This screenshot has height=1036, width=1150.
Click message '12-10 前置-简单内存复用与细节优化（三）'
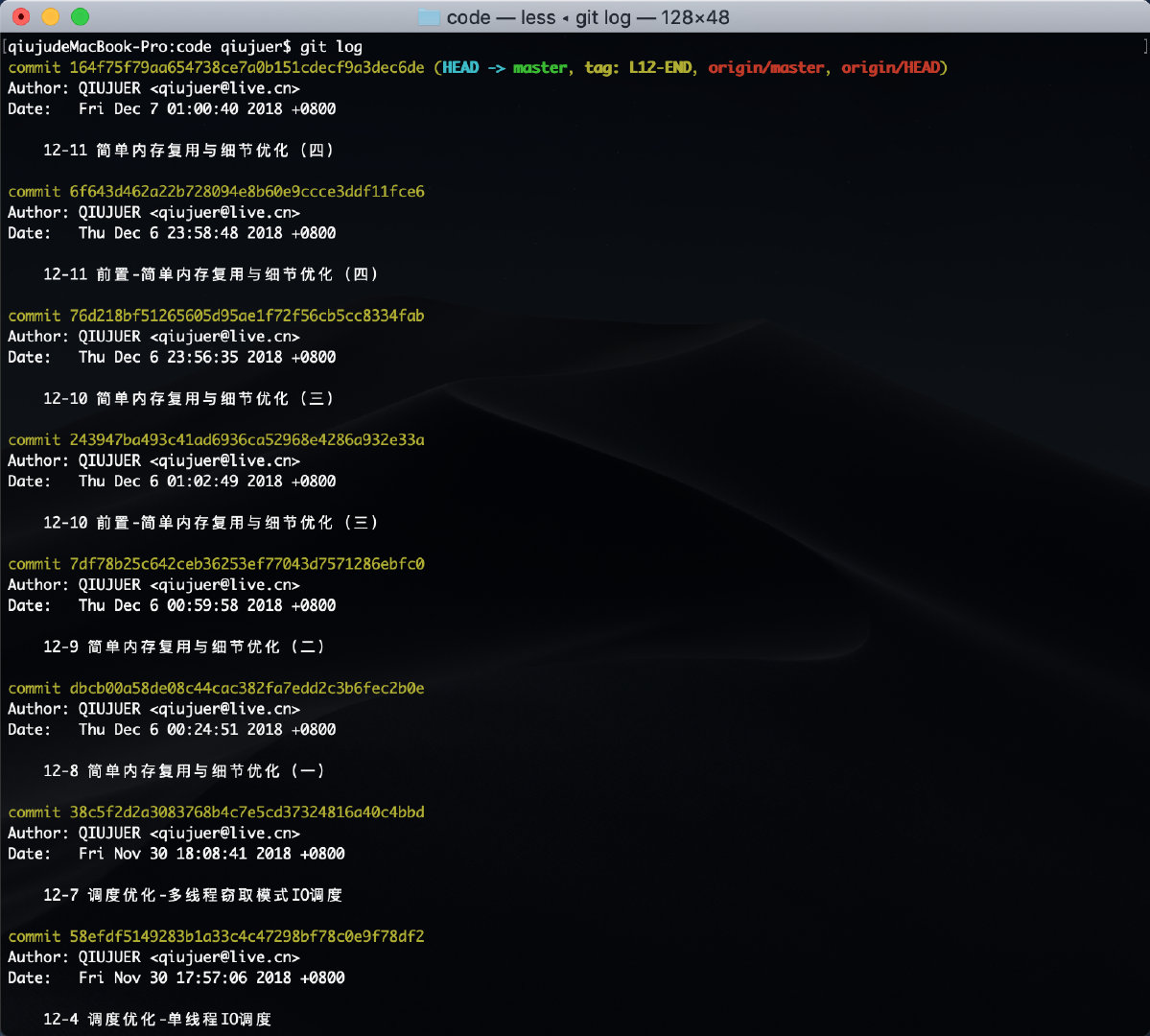(210, 523)
